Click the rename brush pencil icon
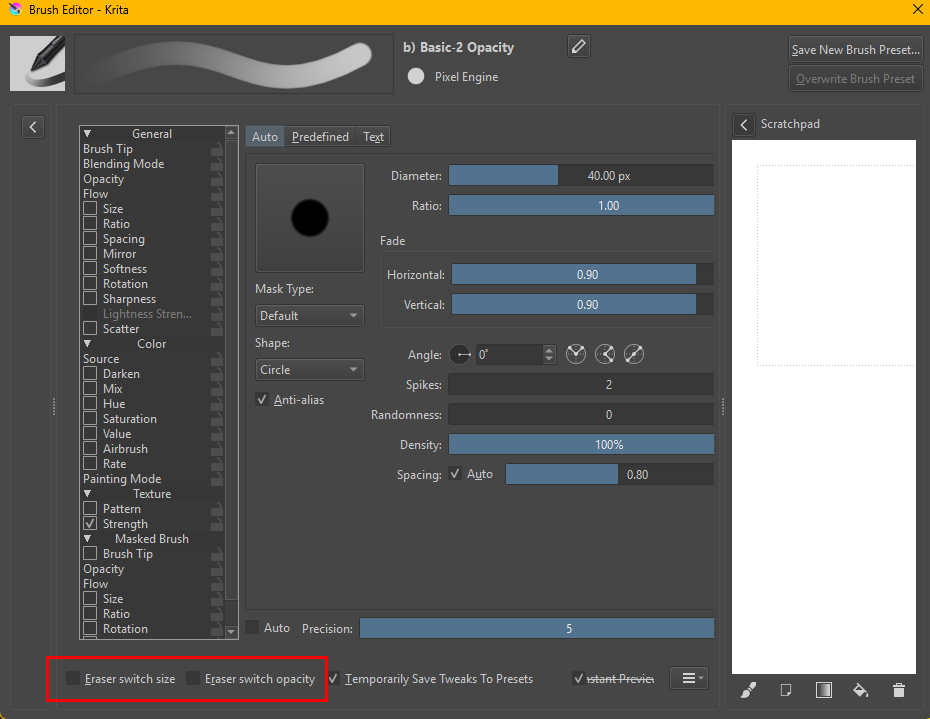This screenshot has width=930, height=719. coord(579,46)
